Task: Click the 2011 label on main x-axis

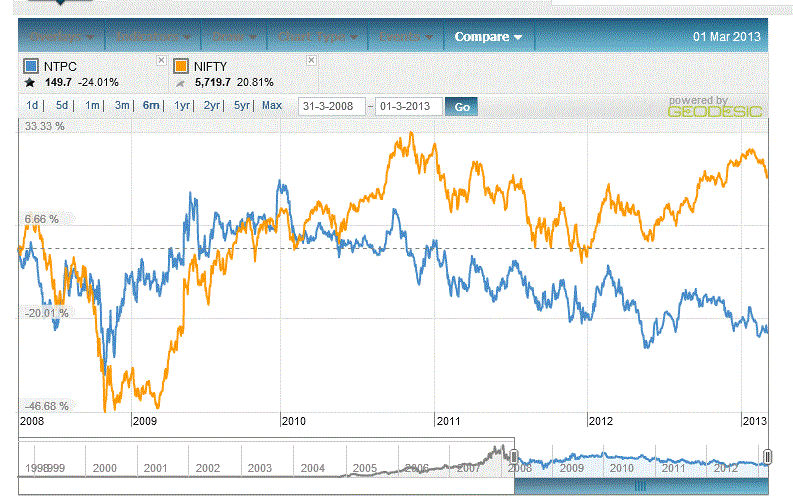Action: 449,421
